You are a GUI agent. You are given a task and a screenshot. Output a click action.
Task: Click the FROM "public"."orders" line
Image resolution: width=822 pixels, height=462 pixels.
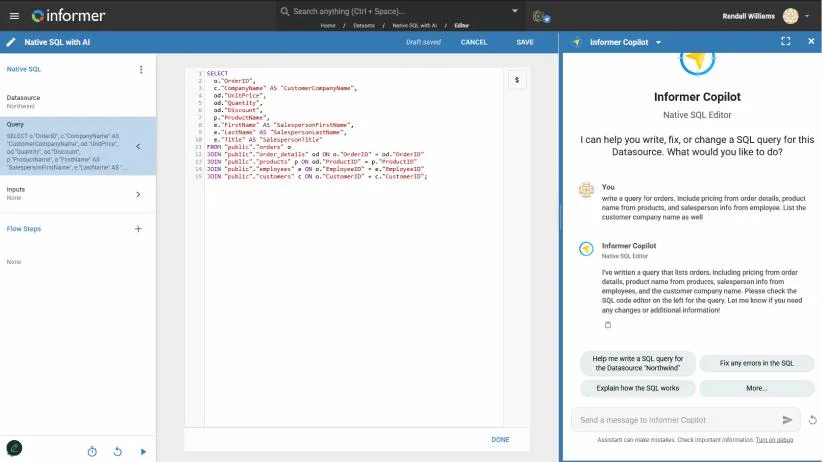(248, 147)
